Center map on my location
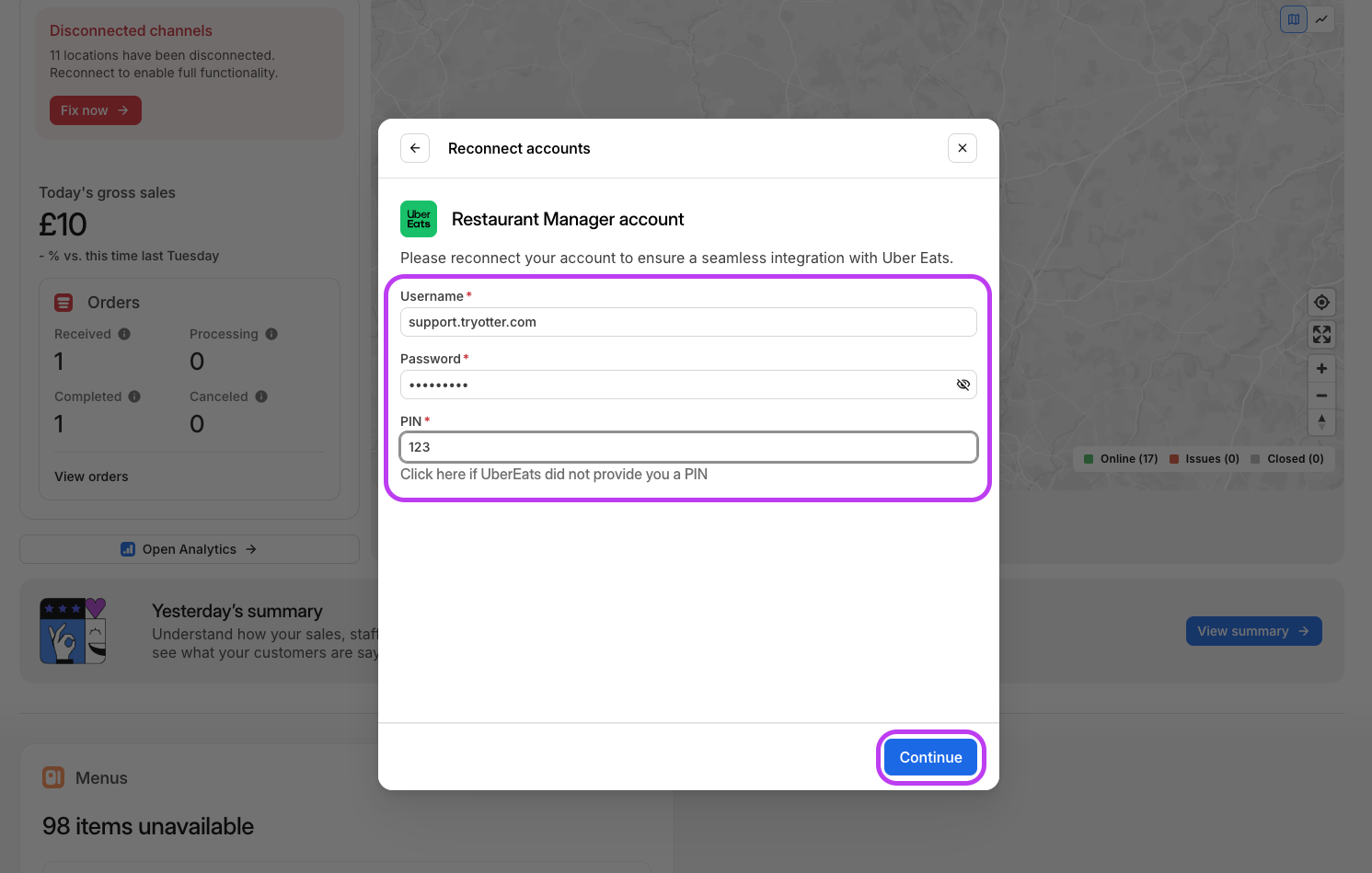The height and width of the screenshot is (873, 1372). (1321, 303)
